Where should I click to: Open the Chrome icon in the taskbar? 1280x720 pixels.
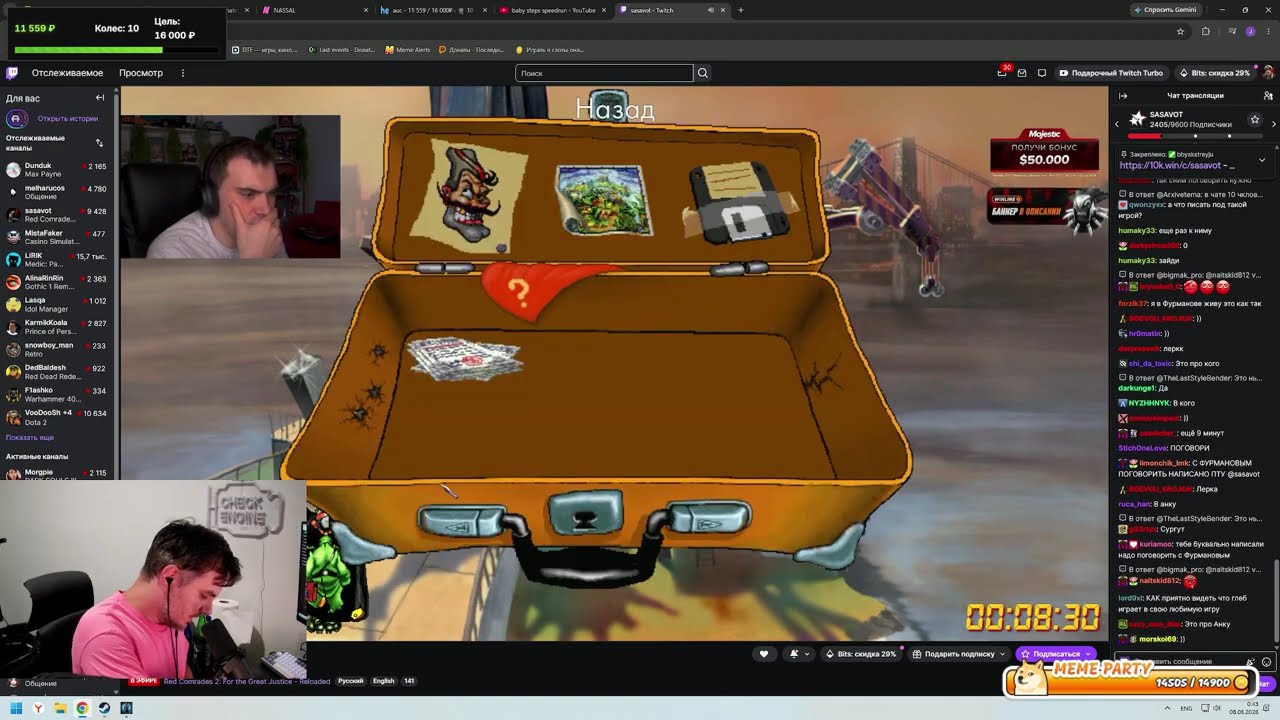(82, 708)
